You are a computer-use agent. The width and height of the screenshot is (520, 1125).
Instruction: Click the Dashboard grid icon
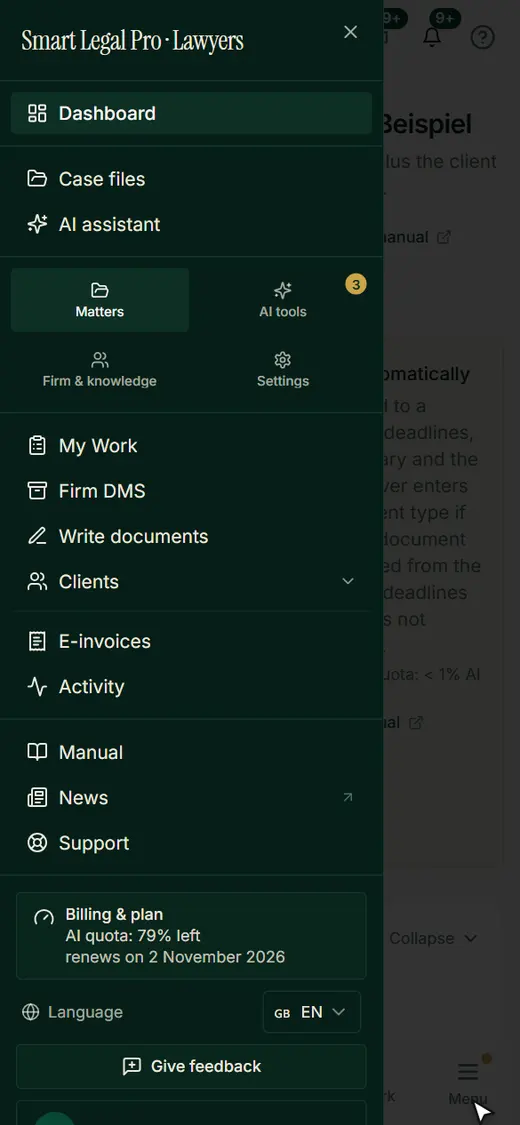[37, 113]
